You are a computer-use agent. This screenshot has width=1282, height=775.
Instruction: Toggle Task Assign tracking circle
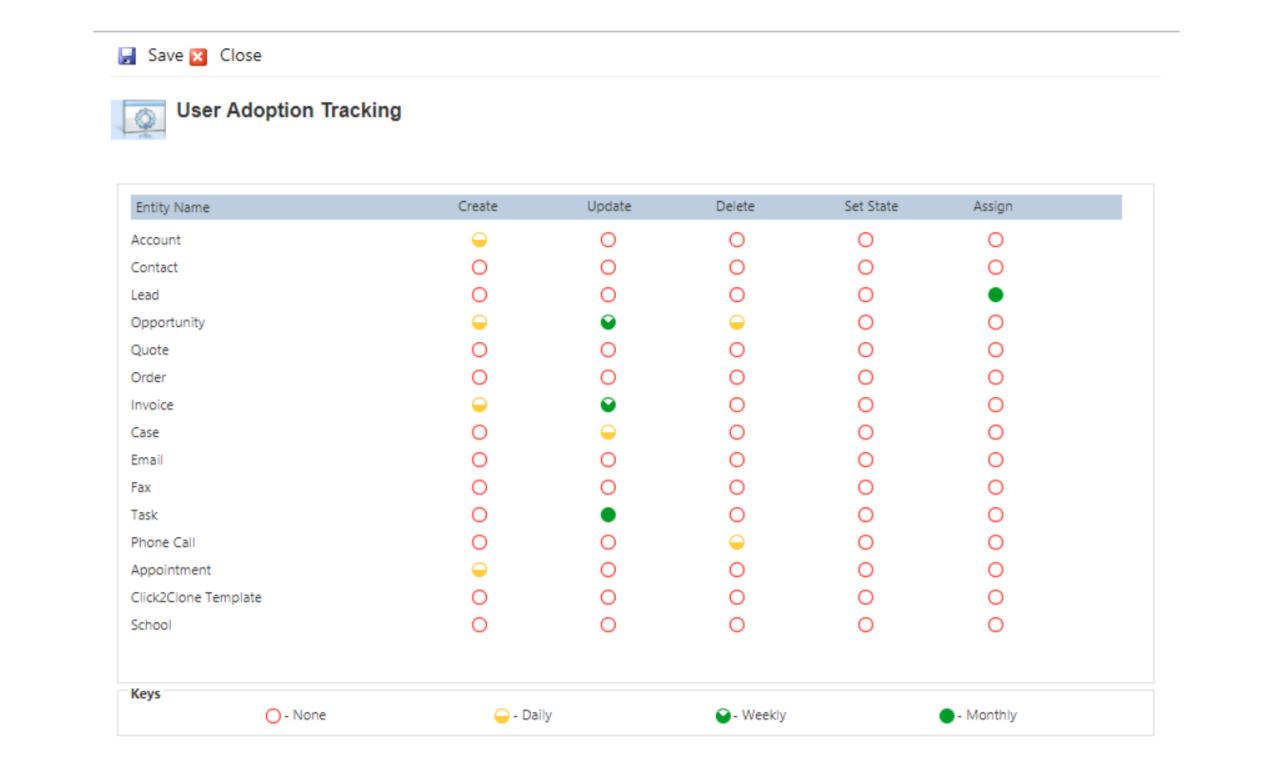995,515
